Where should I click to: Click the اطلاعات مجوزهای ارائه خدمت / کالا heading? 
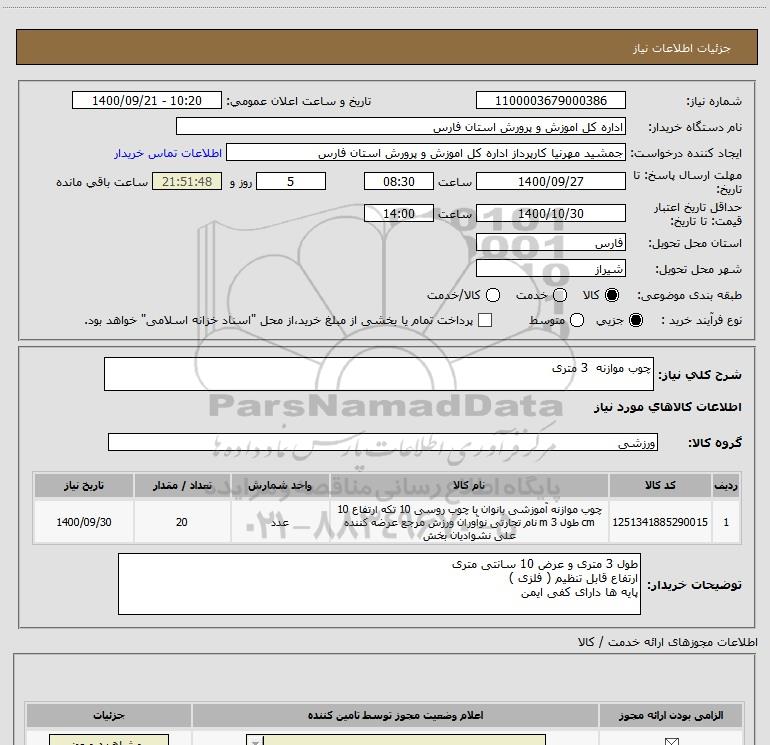point(667,642)
